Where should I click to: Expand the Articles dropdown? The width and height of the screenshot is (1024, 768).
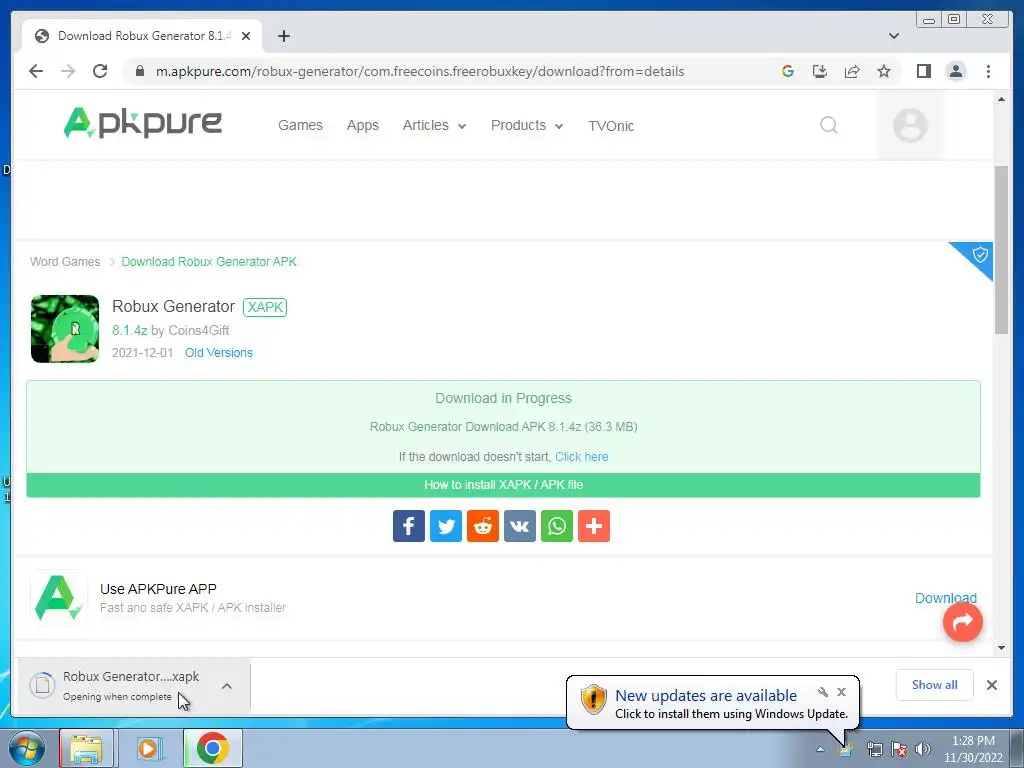coord(434,125)
